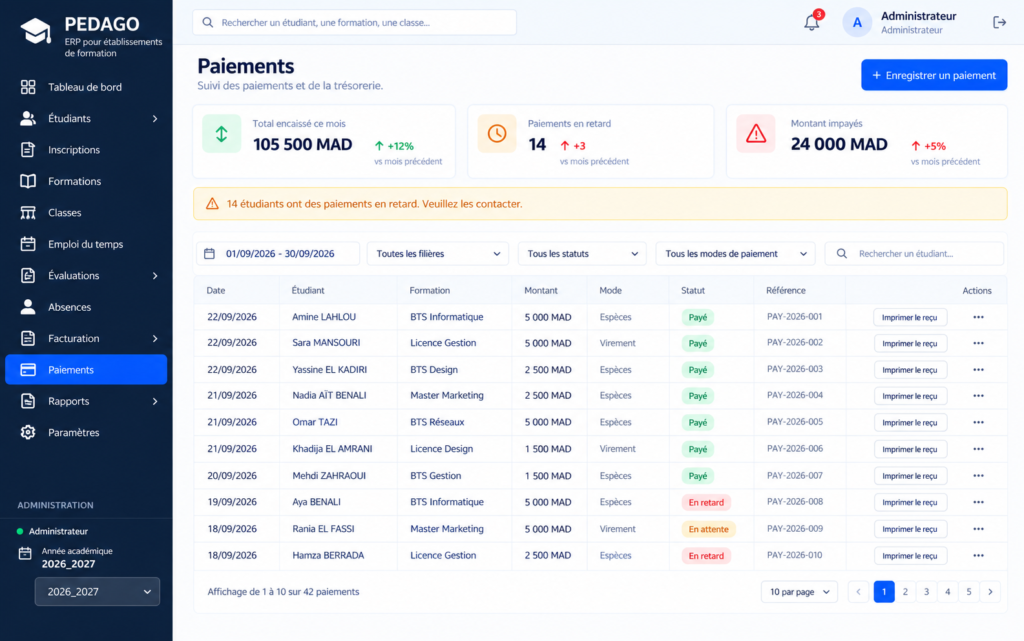Open the Tous les statuts dropdown
The height and width of the screenshot is (641, 1024).
click(x=582, y=253)
